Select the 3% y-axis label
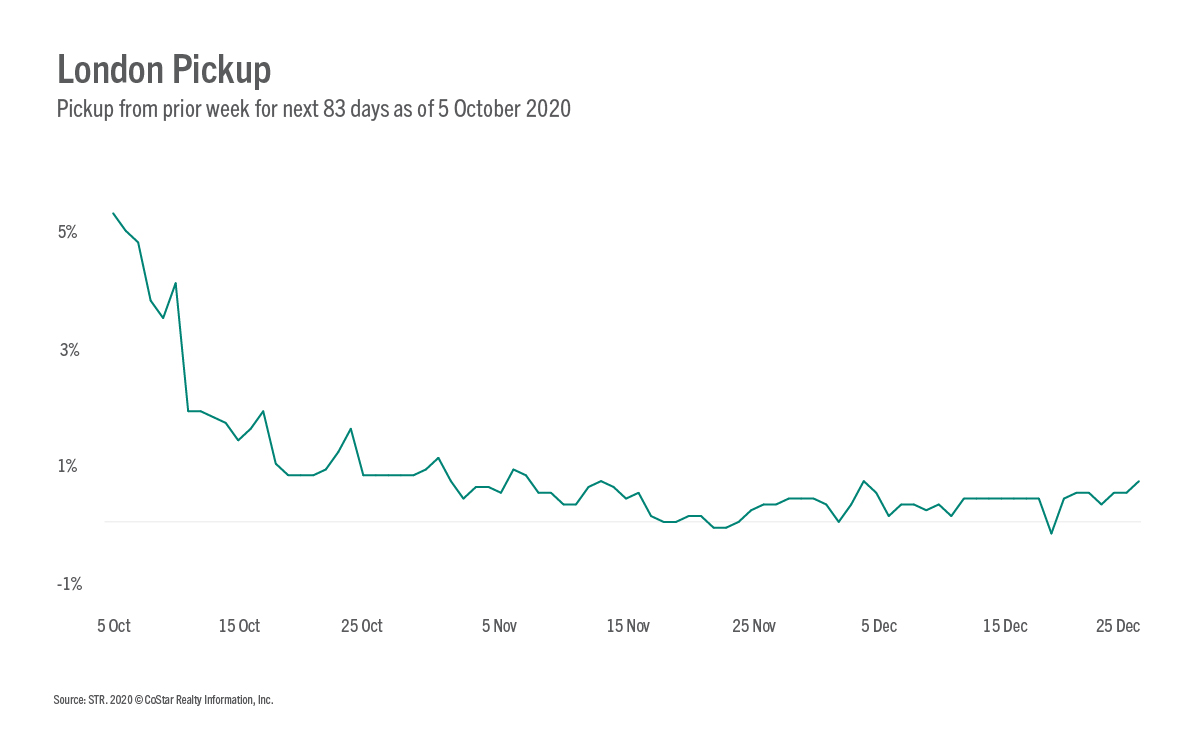1200x746 pixels. [x=68, y=350]
